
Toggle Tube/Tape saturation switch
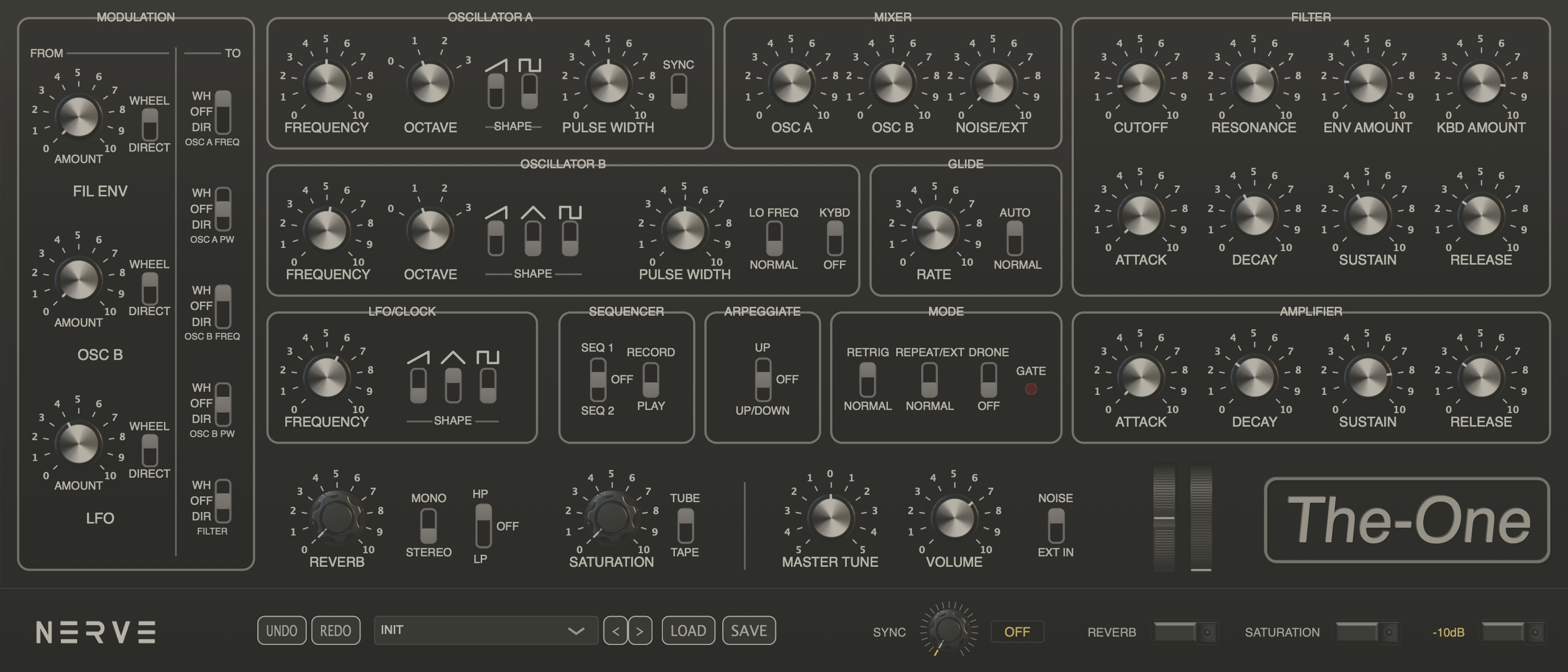[685, 526]
